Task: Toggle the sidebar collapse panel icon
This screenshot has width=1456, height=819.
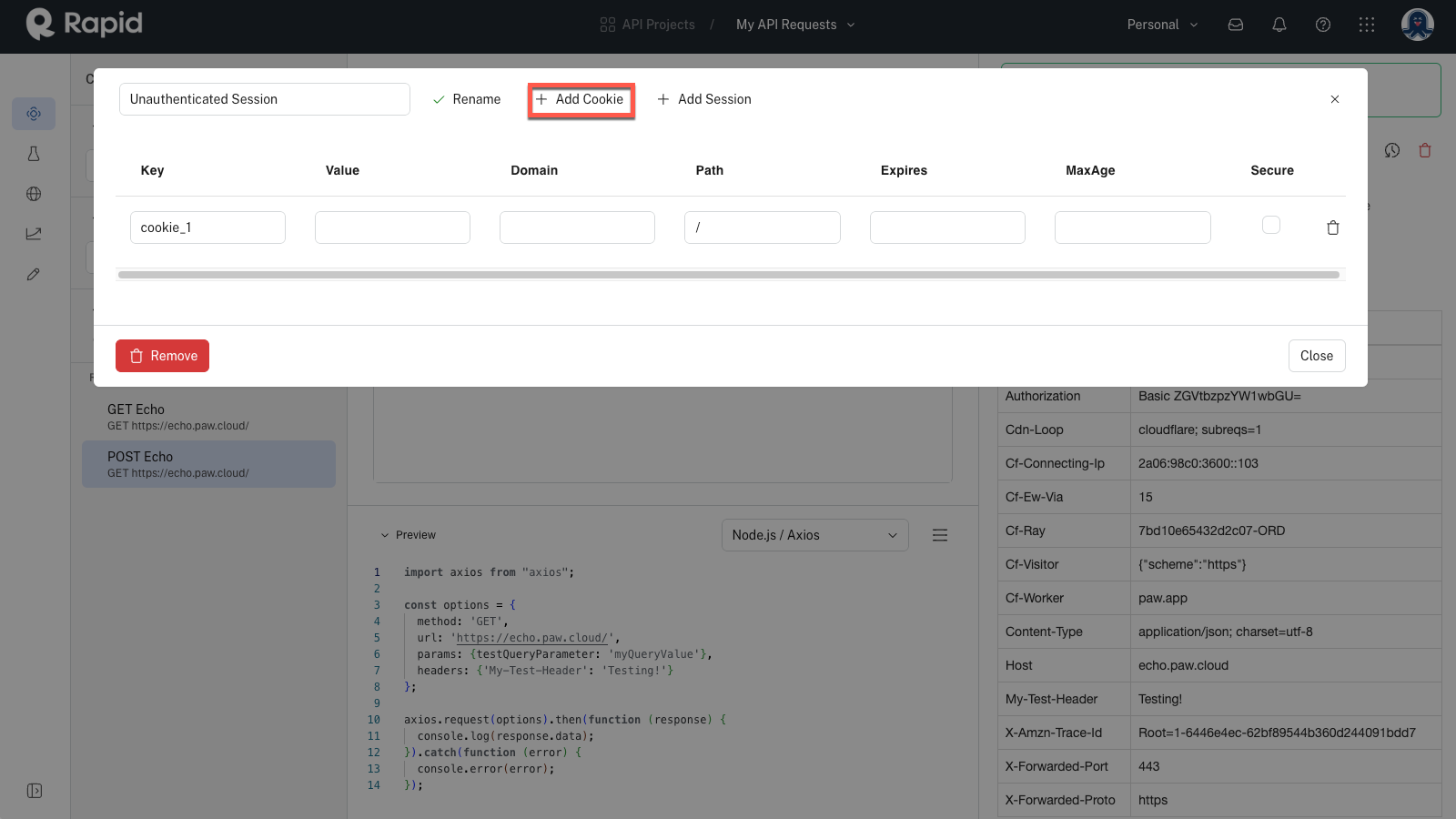Action: click(35, 791)
